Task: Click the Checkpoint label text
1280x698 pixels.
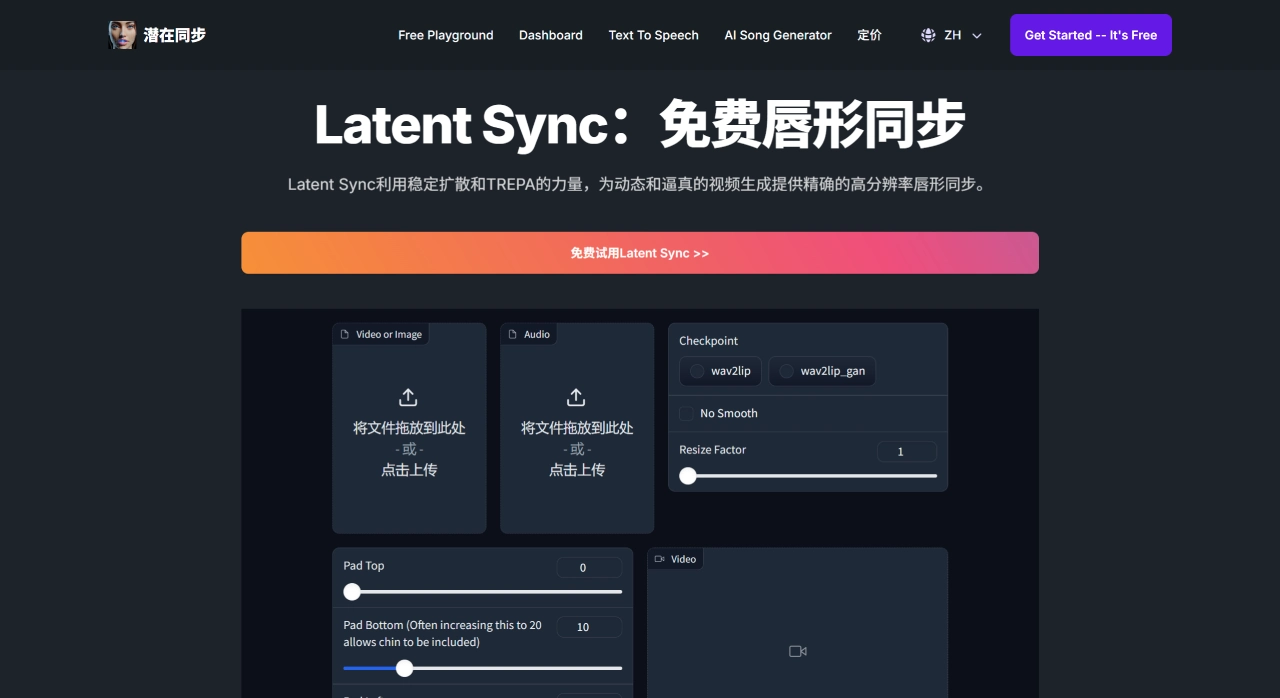Action: 709,341
